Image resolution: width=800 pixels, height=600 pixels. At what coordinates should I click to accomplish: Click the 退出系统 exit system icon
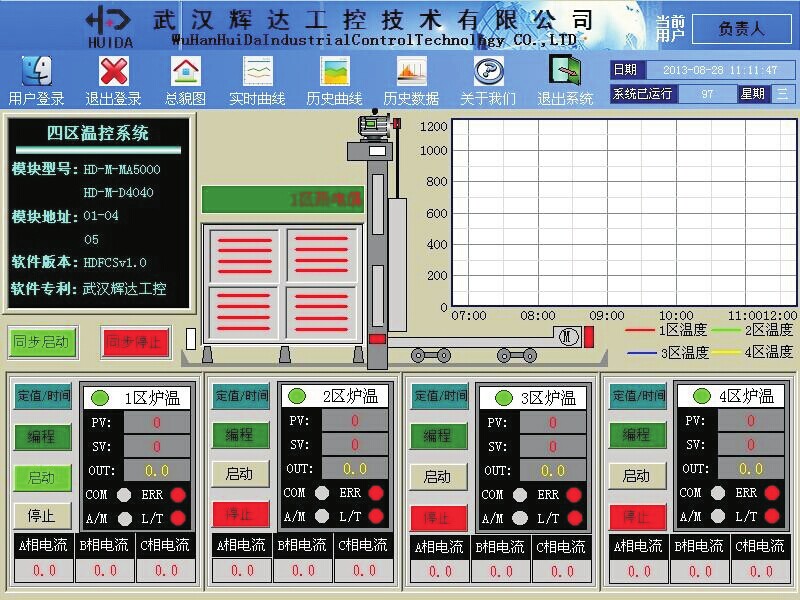(x=565, y=71)
